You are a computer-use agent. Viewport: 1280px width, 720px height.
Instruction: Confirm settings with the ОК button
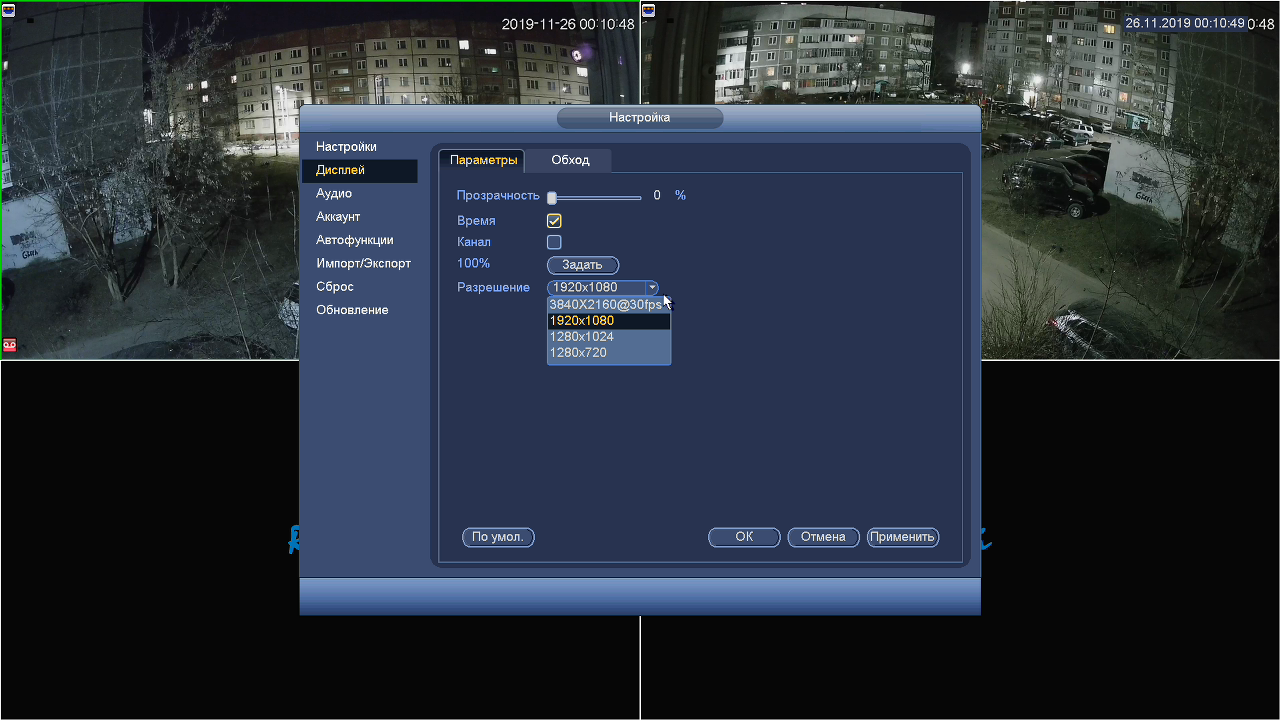[x=744, y=537]
